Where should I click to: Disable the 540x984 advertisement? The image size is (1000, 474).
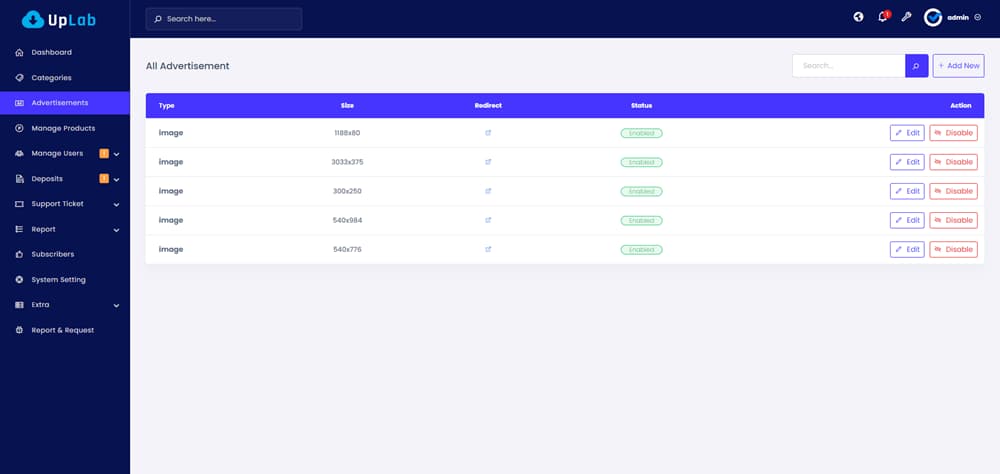tap(953, 220)
